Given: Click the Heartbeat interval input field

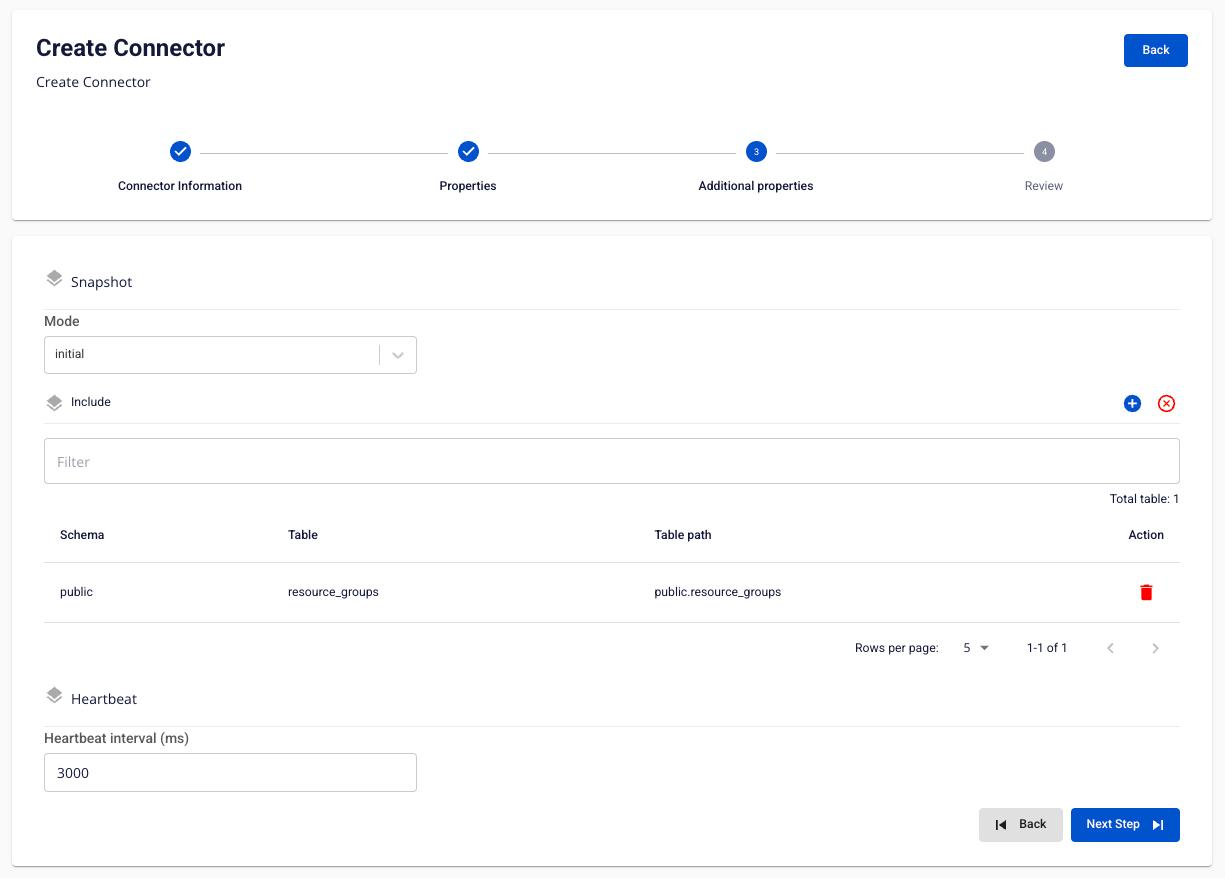Looking at the screenshot, I should point(230,772).
